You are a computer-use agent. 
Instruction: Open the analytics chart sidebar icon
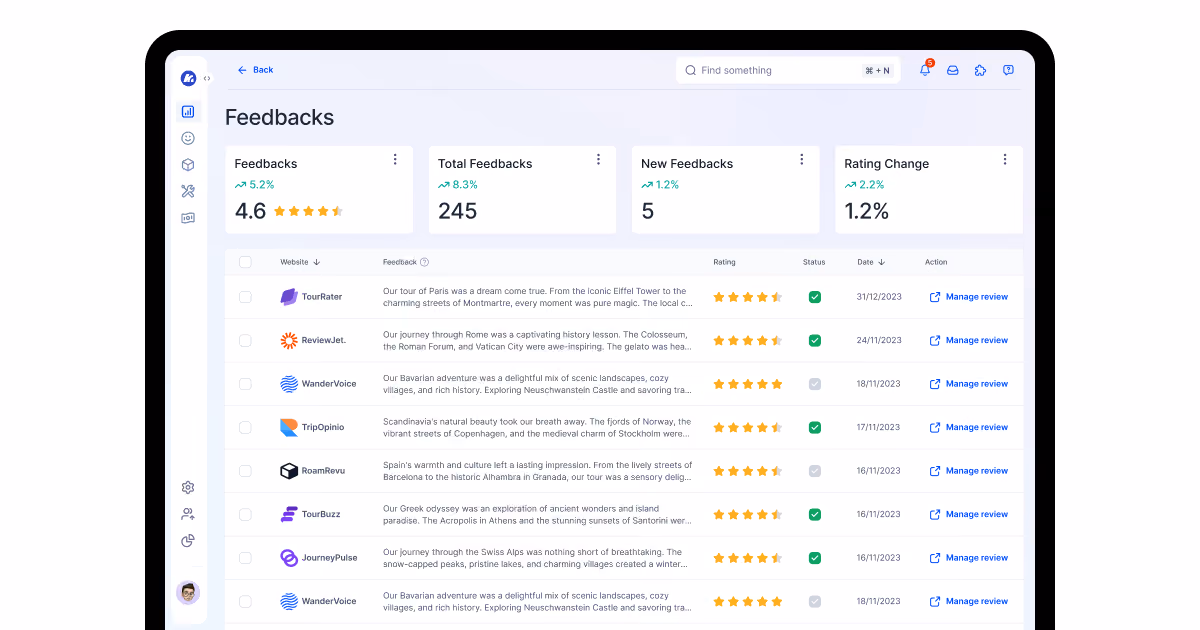(x=188, y=112)
